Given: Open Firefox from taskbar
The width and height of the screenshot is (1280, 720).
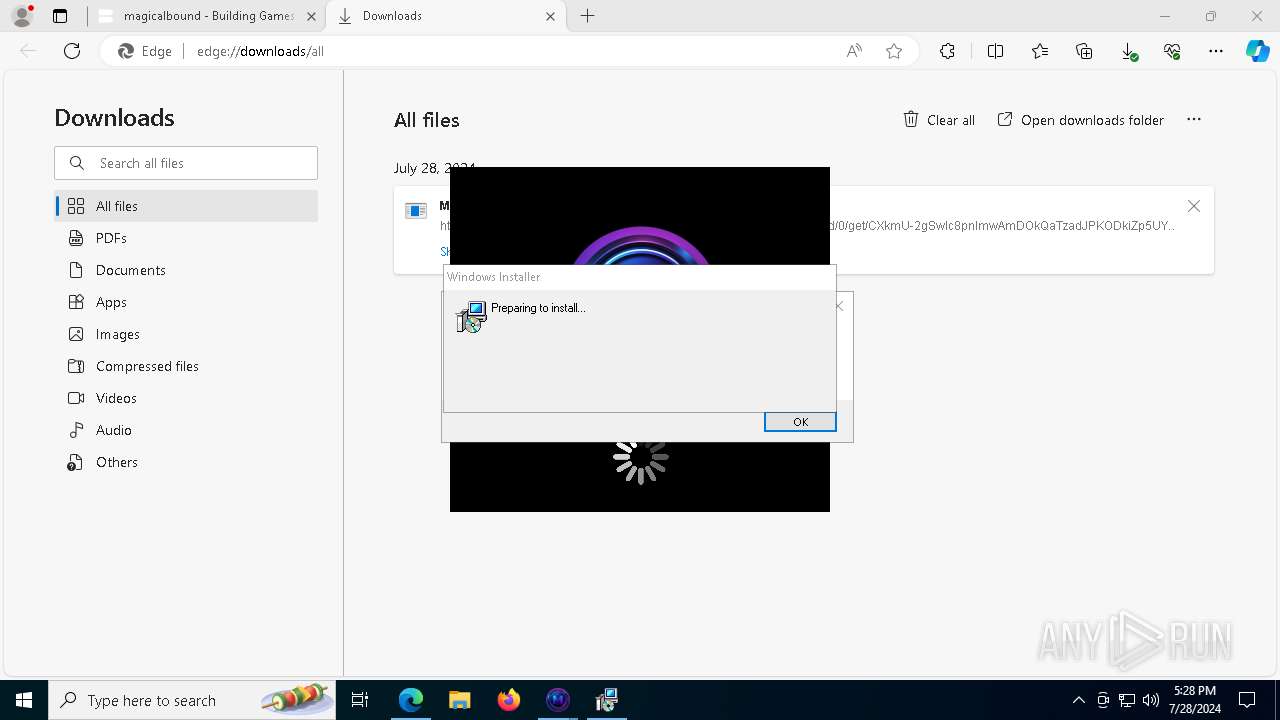Looking at the screenshot, I should coord(509,700).
